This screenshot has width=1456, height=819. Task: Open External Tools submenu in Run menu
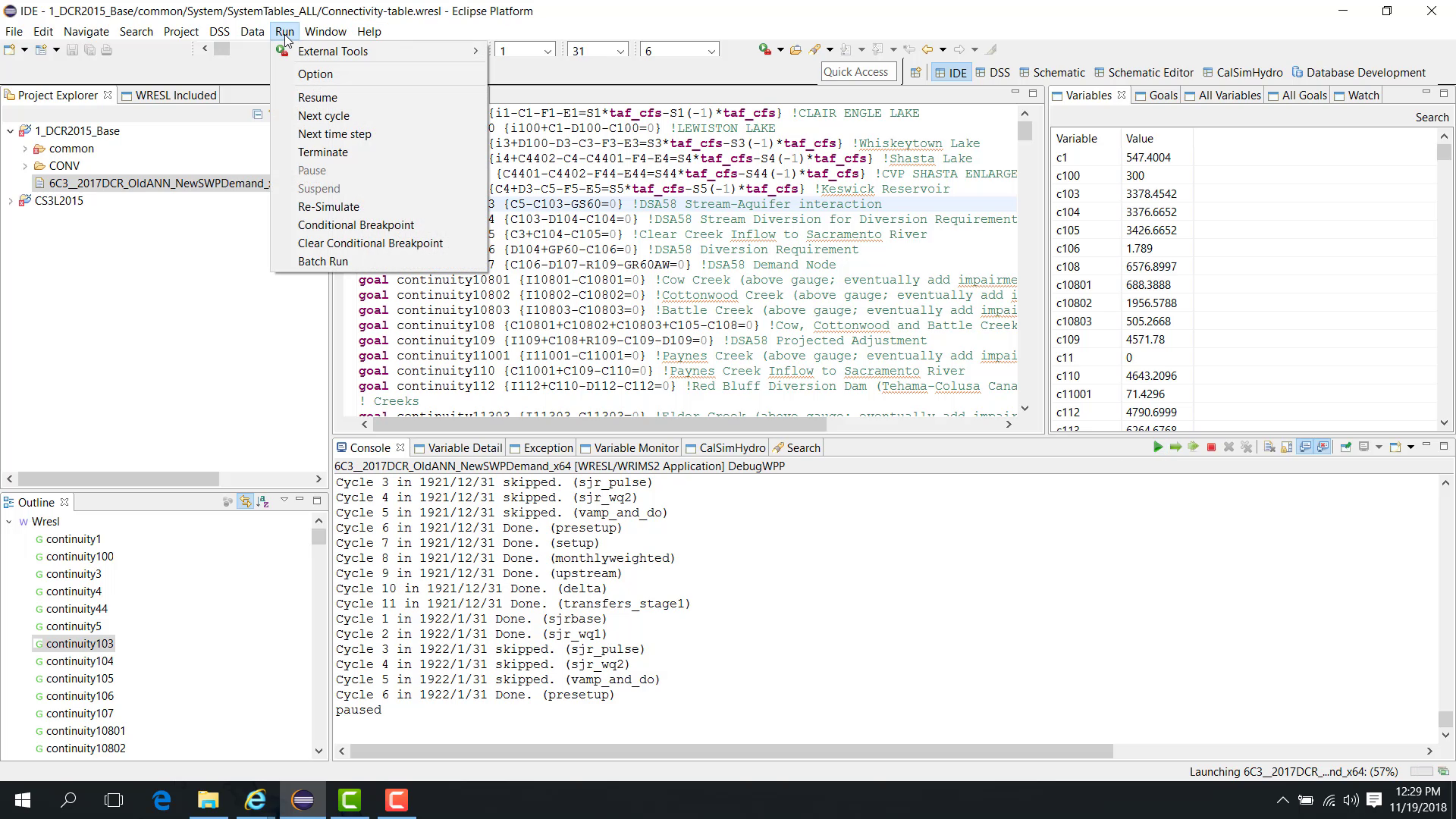[379, 51]
